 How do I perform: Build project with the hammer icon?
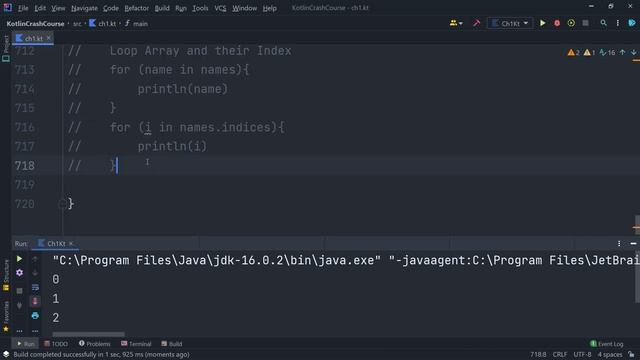coord(476,23)
